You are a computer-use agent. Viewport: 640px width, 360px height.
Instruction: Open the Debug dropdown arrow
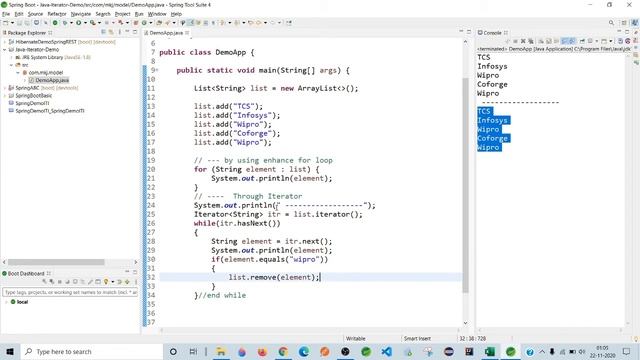(71, 23)
